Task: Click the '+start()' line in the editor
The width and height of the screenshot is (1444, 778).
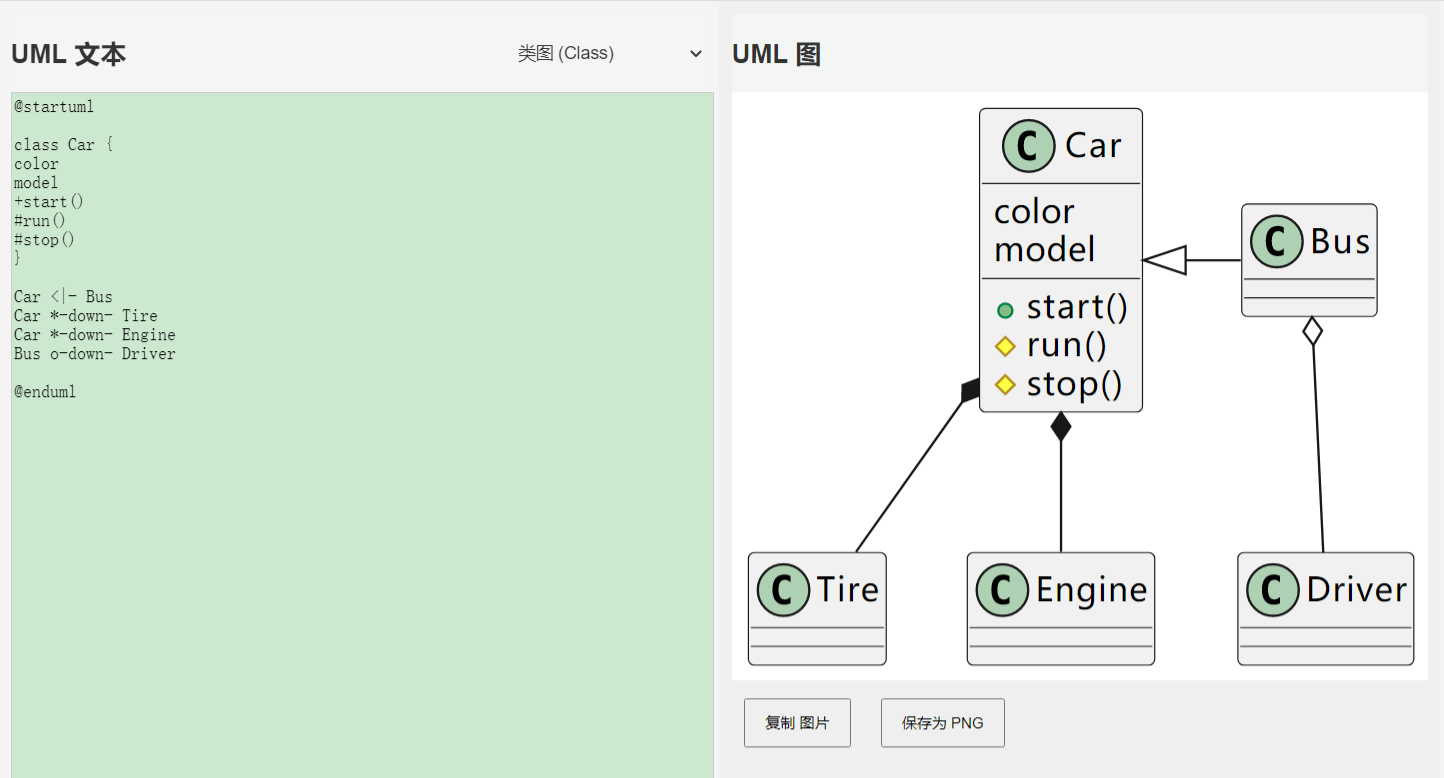Action: (x=49, y=202)
